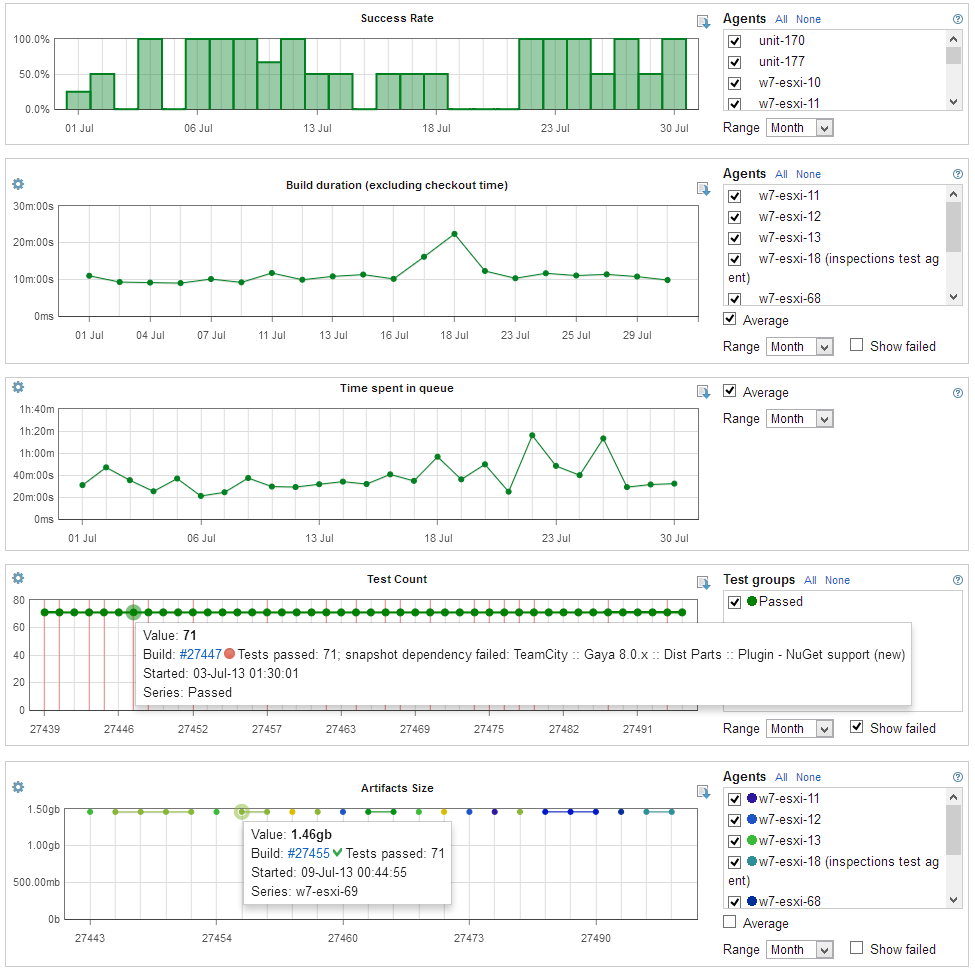975x972 pixels.
Task: Export the Test Count chart
Action: point(703,582)
